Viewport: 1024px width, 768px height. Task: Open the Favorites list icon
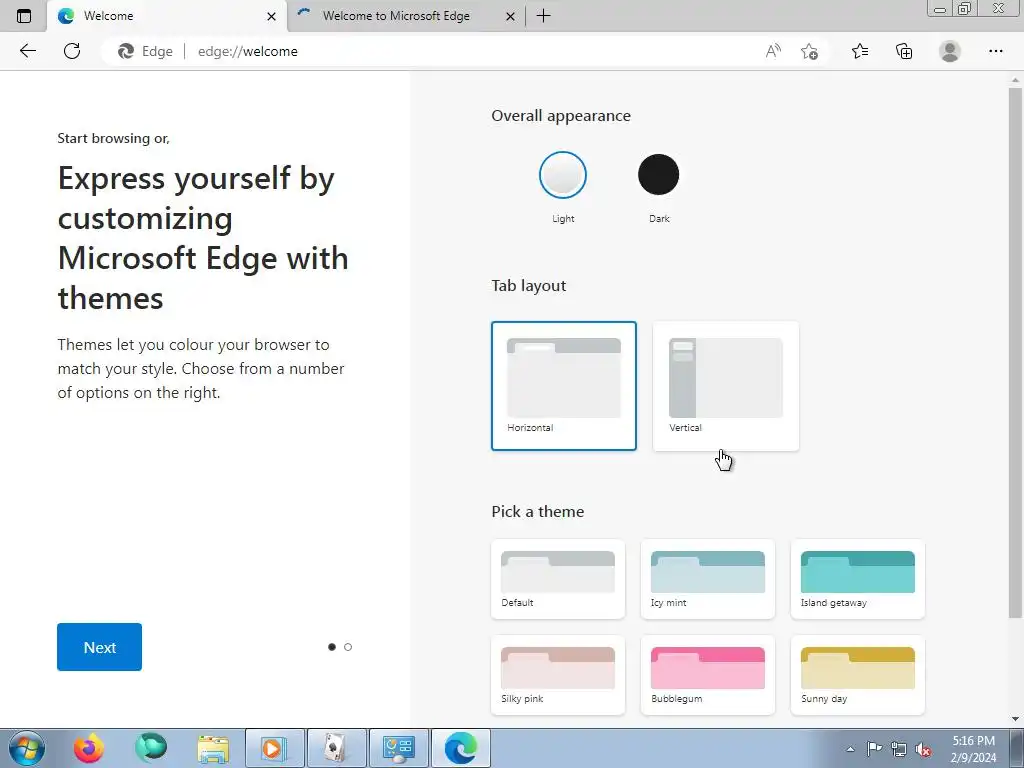860,51
